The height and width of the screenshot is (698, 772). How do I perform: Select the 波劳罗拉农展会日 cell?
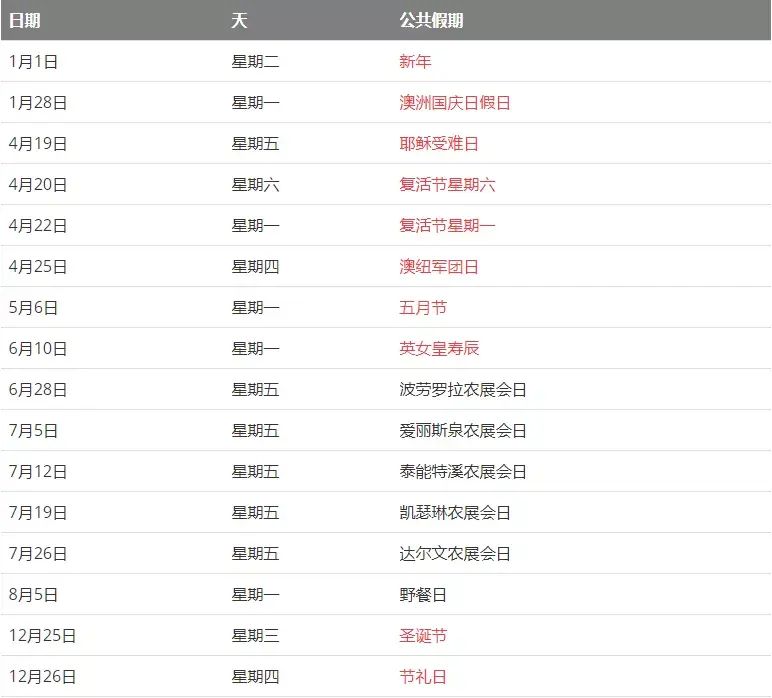[463, 390]
